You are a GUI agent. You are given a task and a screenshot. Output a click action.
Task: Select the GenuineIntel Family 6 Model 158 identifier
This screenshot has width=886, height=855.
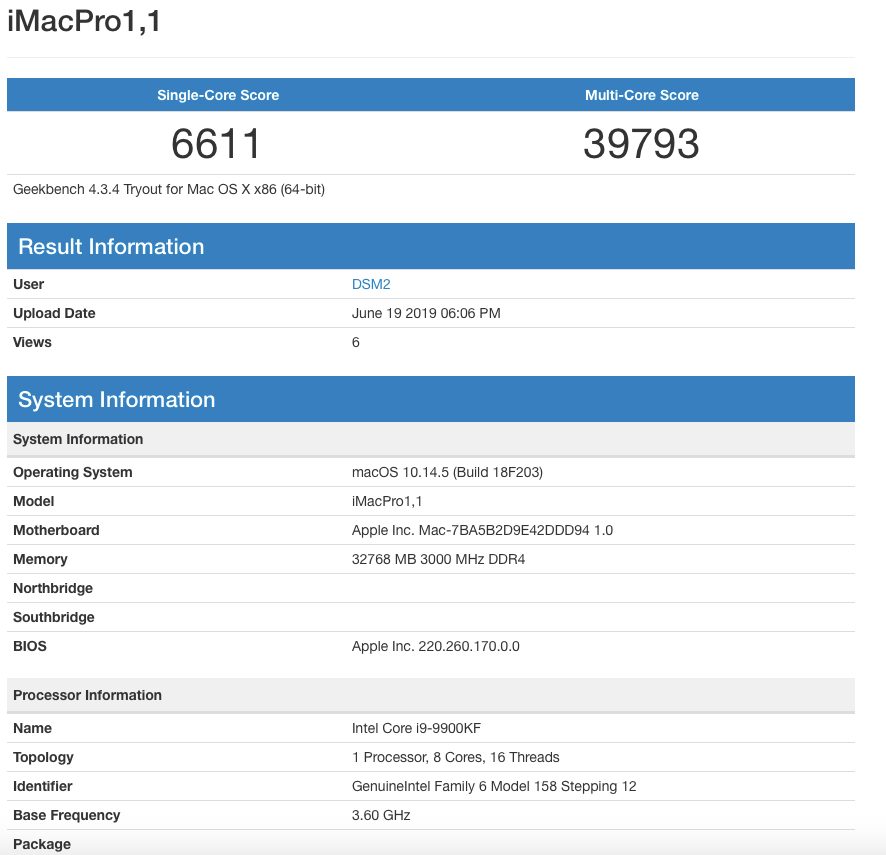(494, 787)
